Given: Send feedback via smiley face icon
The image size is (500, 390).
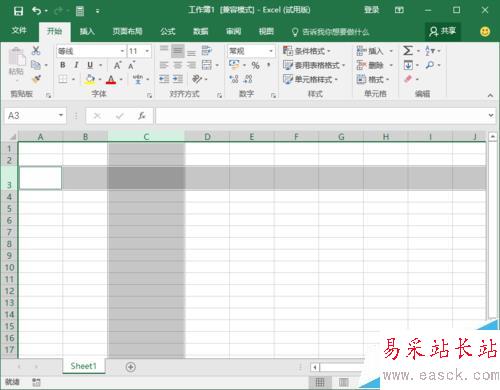Looking at the screenshot, I should [x=485, y=31].
